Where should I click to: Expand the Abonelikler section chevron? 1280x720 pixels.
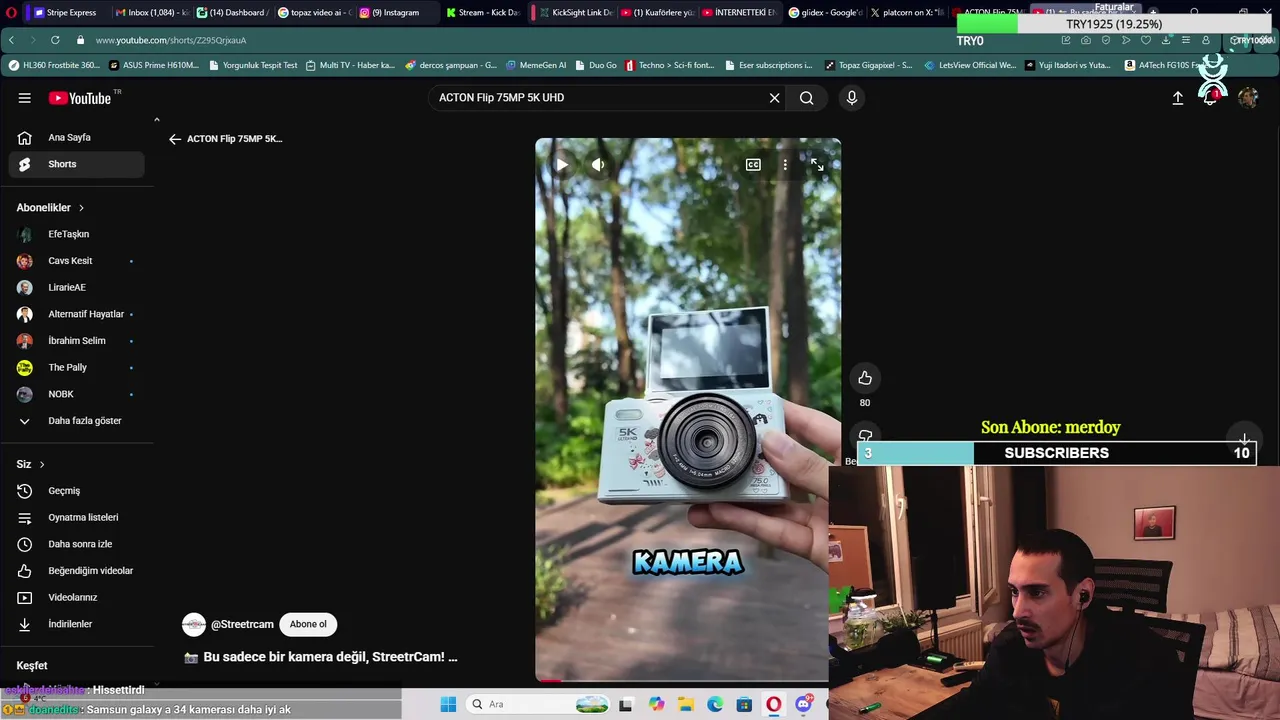click(x=81, y=208)
